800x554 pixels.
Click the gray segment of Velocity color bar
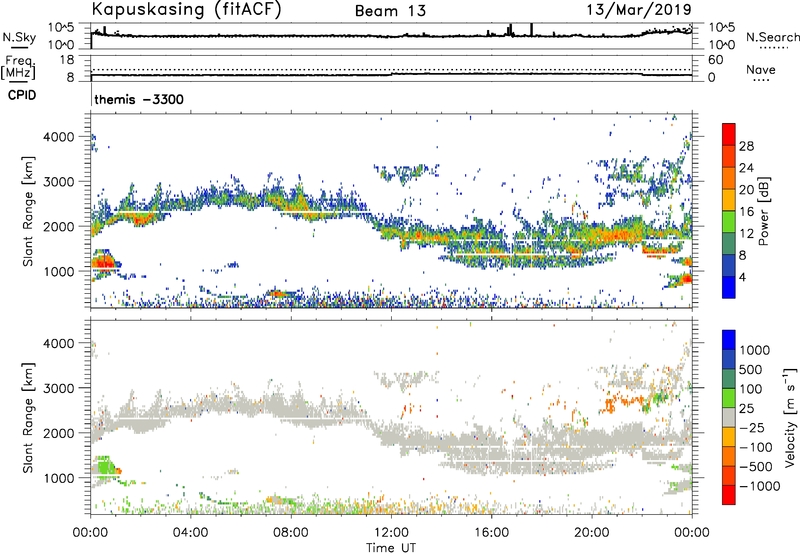tap(729, 418)
